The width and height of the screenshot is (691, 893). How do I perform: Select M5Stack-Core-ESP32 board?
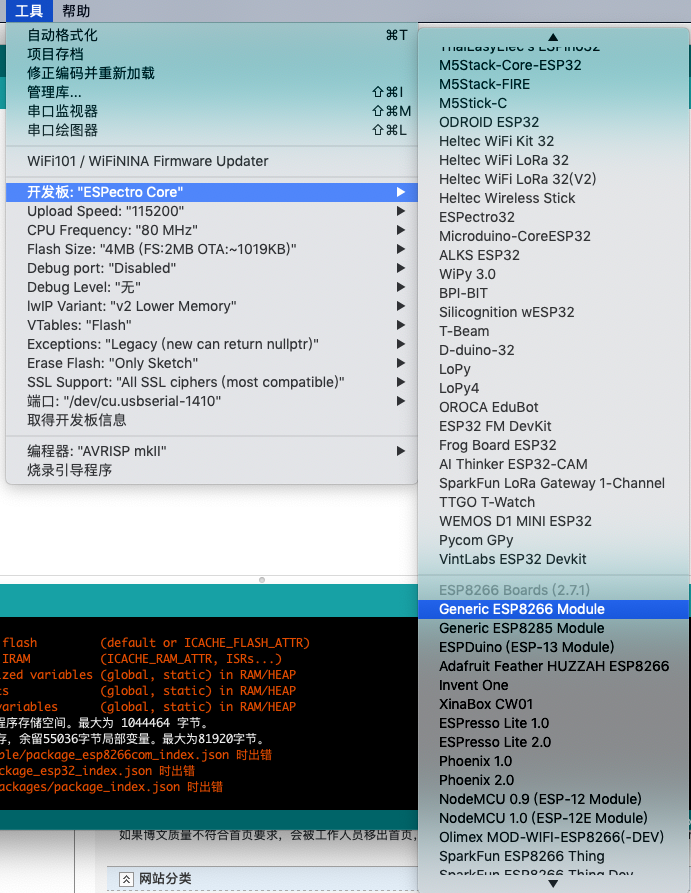(553, 65)
